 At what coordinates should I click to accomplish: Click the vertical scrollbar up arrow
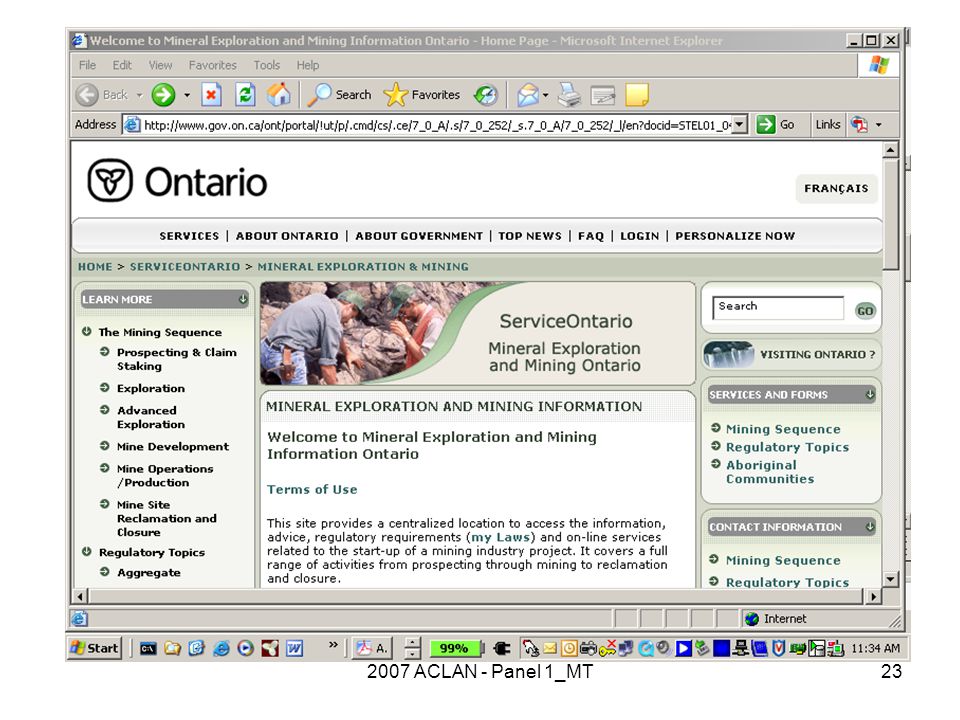click(x=891, y=149)
